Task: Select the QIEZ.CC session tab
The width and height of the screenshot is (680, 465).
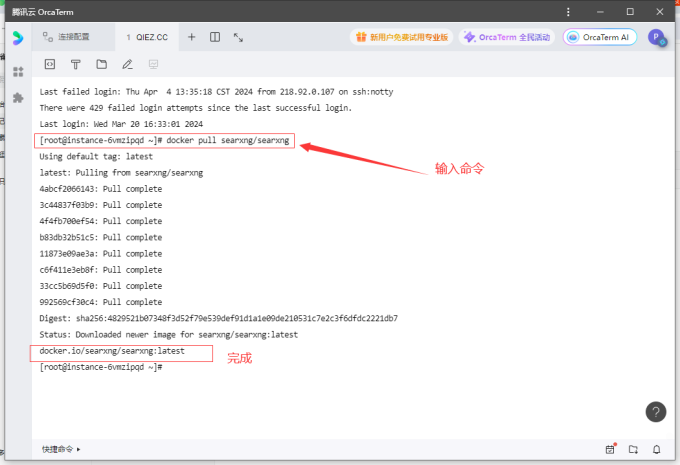Action: (147, 37)
